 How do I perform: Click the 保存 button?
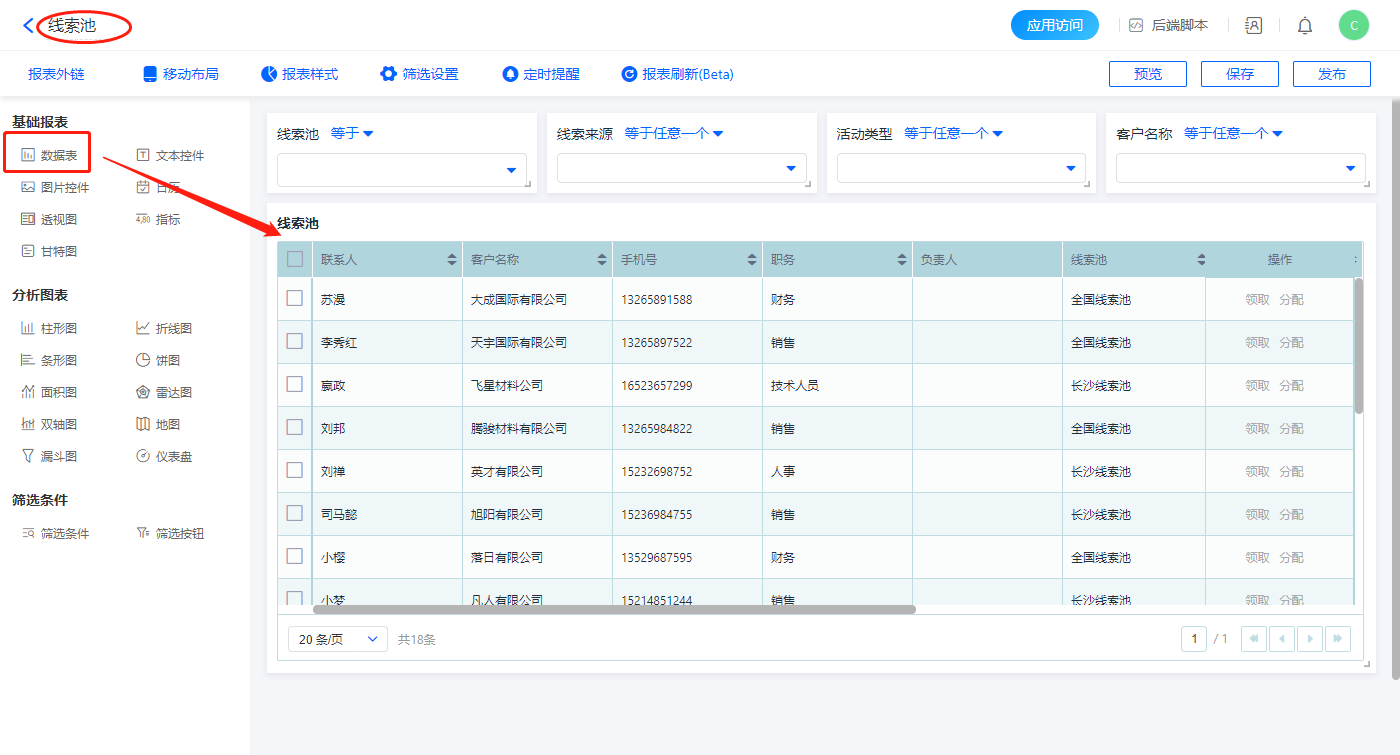pyautogui.click(x=1240, y=74)
